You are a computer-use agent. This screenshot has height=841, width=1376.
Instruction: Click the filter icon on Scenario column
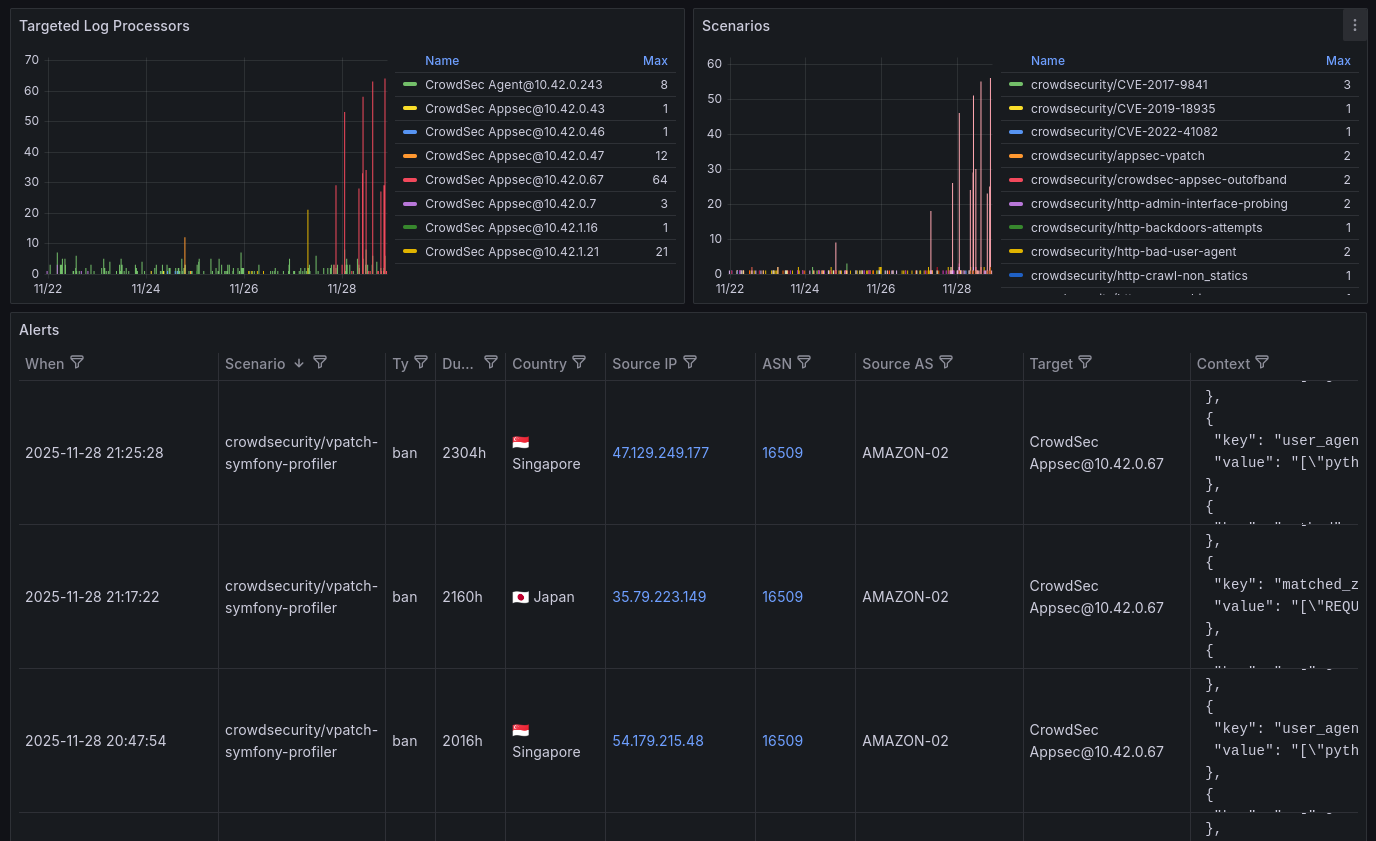320,363
